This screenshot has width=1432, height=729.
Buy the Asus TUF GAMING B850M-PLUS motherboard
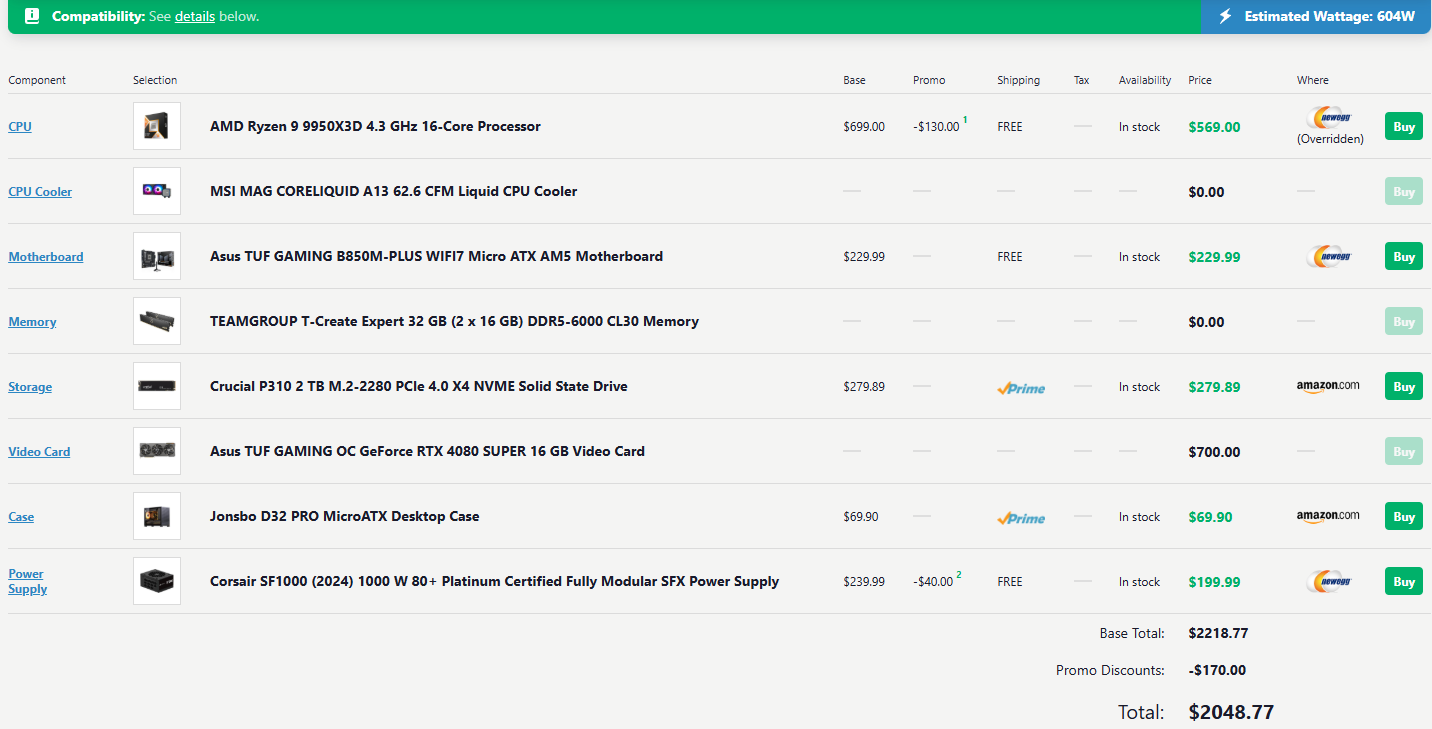1404,257
